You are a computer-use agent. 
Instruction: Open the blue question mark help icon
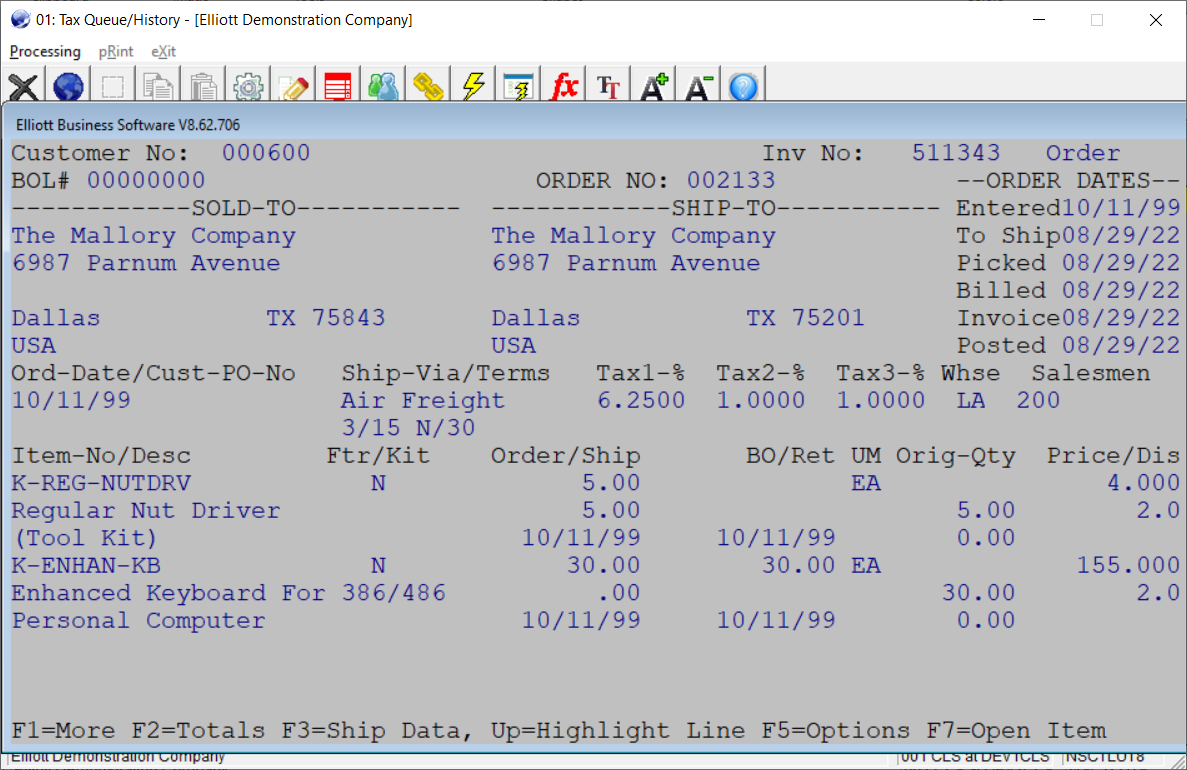[743, 86]
